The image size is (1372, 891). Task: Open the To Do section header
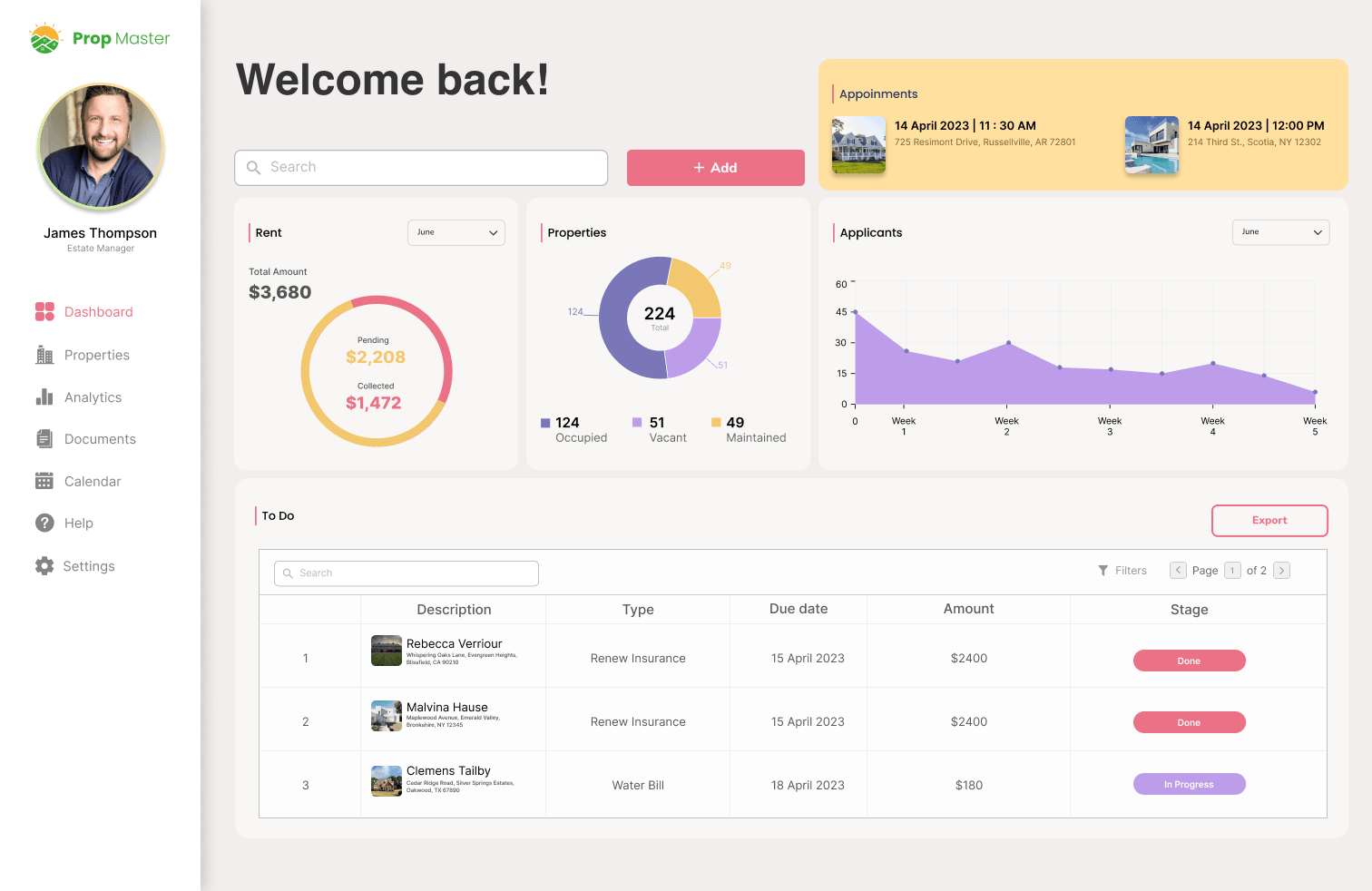coord(278,515)
